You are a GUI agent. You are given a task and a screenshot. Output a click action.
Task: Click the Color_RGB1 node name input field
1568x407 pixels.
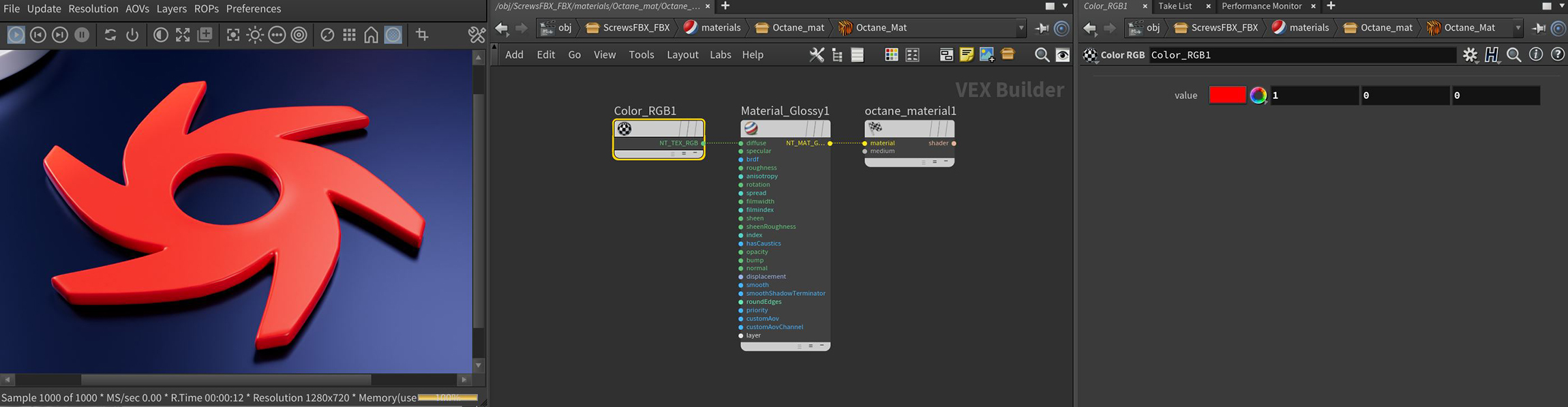[x=1301, y=55]
